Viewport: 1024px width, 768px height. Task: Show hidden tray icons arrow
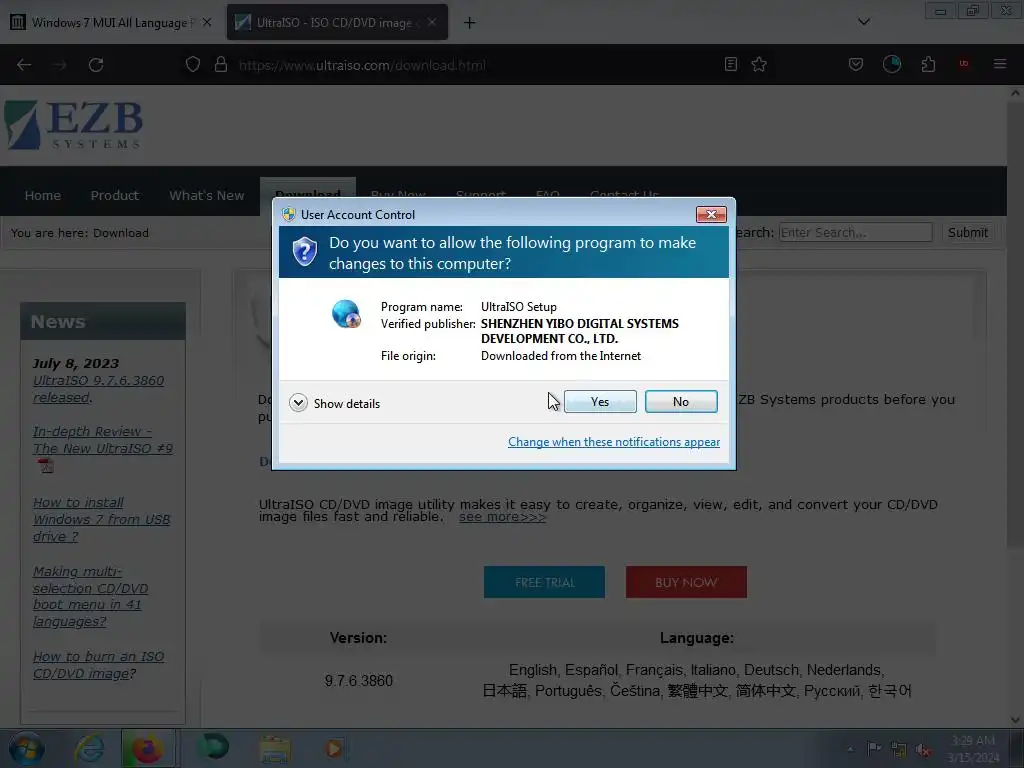pyautogui.click(x=850, y=749)
